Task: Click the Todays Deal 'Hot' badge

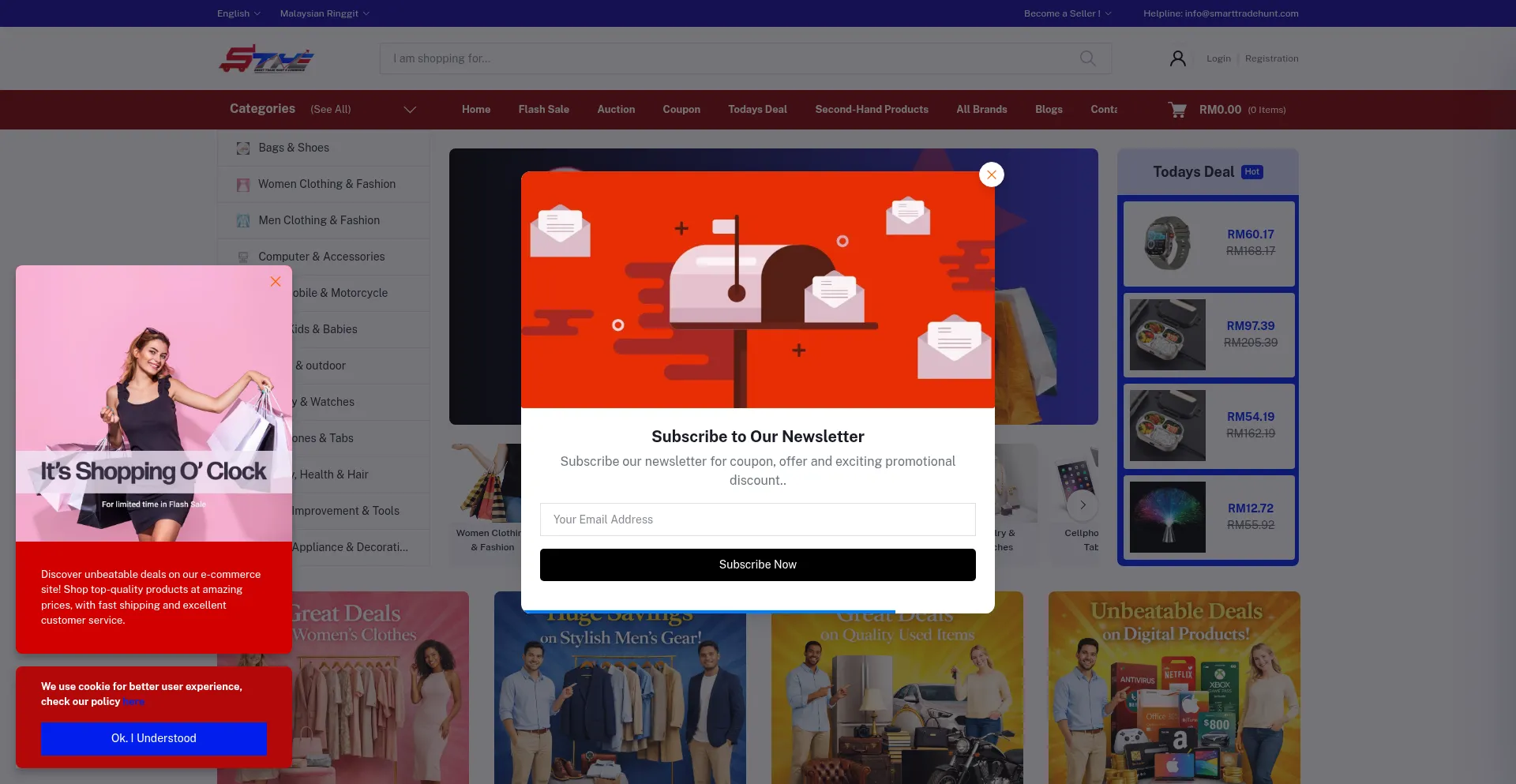Action: 1252,172
